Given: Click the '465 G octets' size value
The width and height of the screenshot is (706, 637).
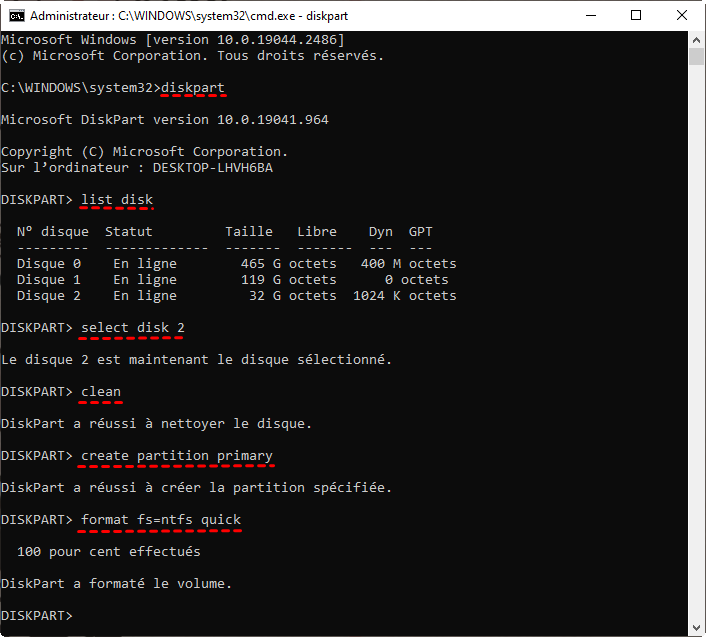Looking at the screenshot, I should [288, 263].
